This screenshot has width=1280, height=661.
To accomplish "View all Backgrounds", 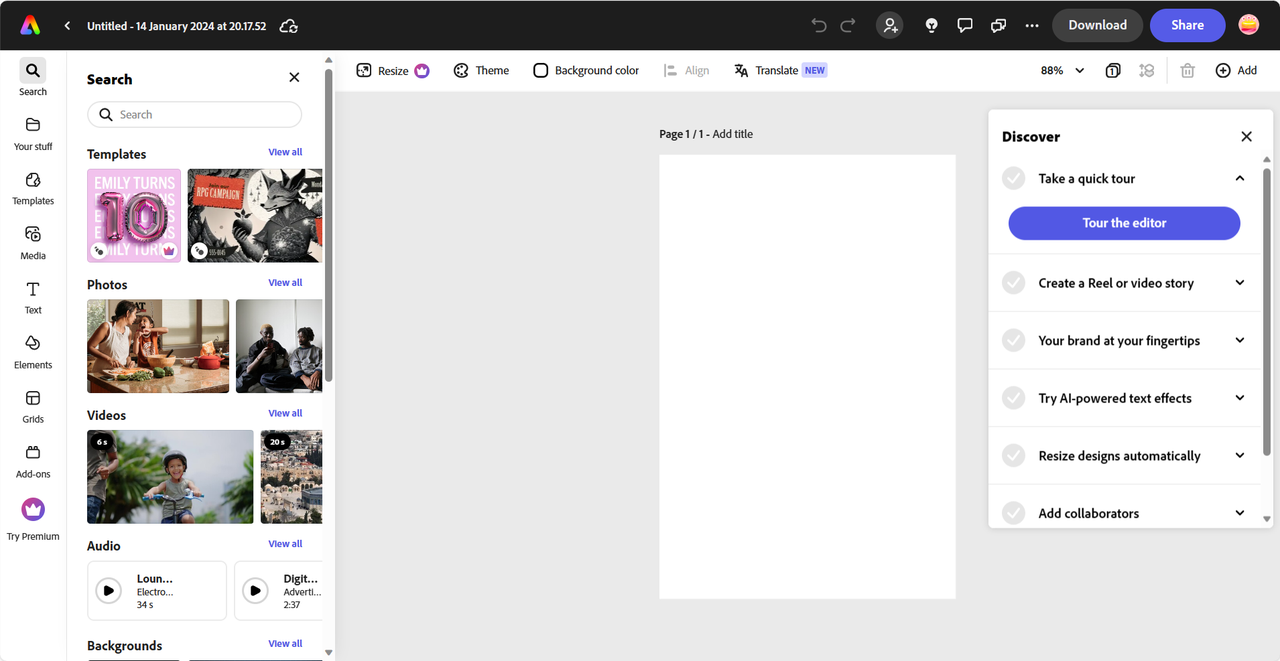I will pos(285,644).
